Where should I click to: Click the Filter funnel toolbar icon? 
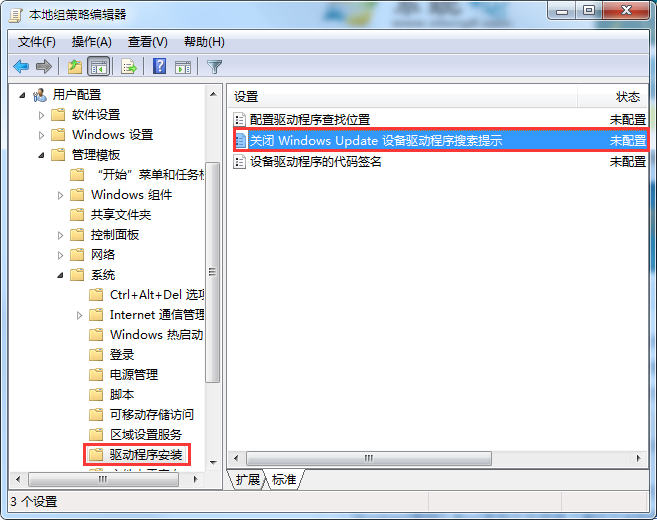click(x=214, y=67)
